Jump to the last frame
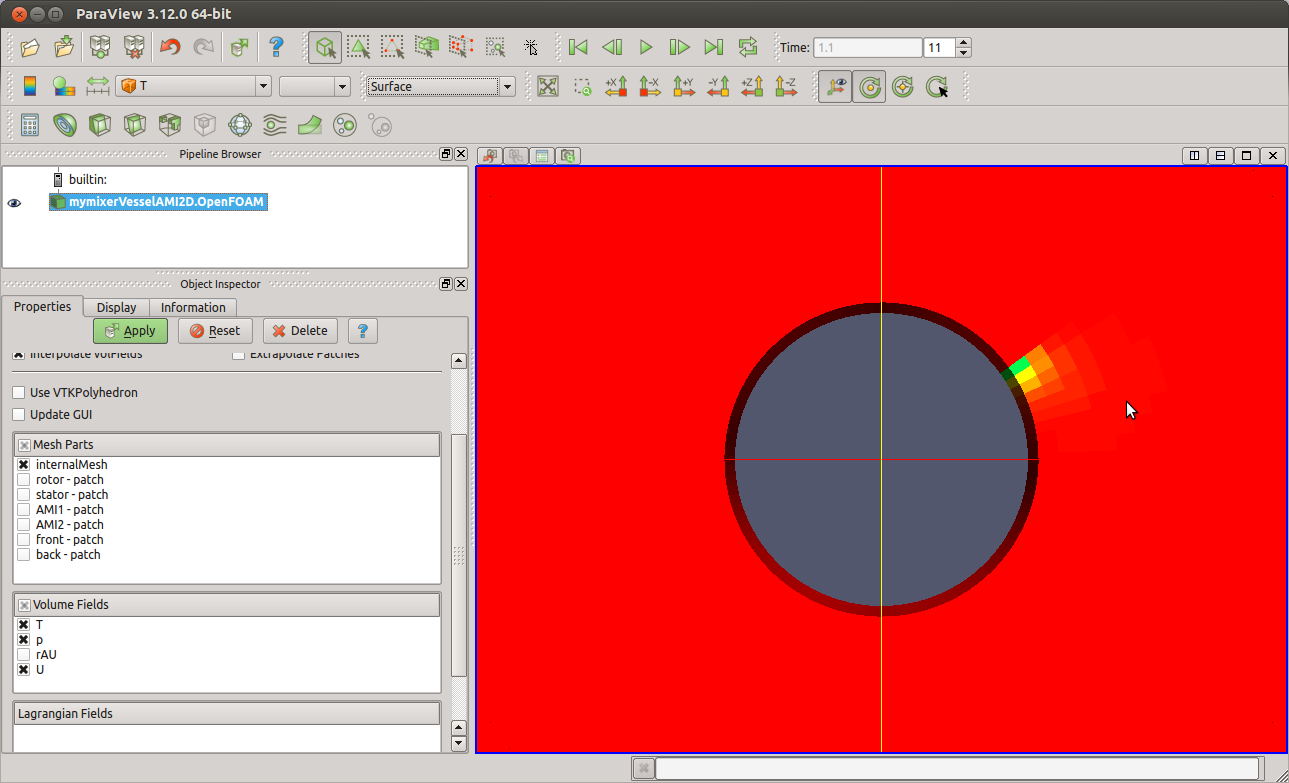Image resolution: width=1289 pixels, height=783 pixels. [x=714, y=47]
